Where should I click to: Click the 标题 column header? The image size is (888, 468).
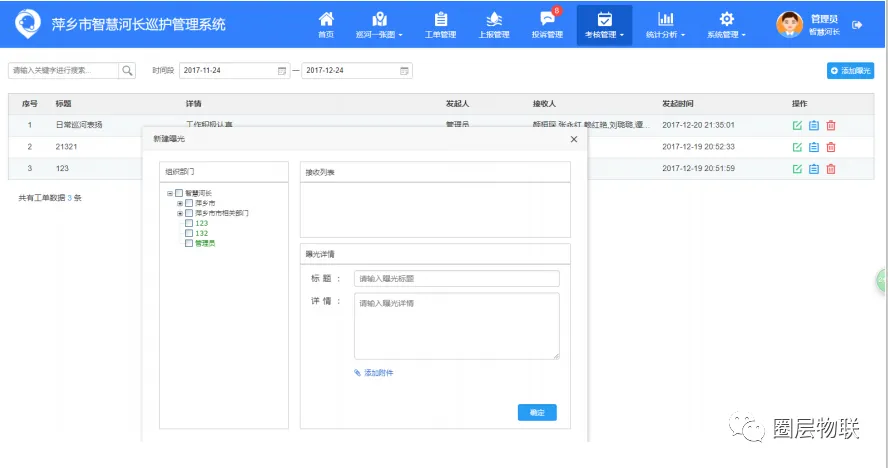63,104
